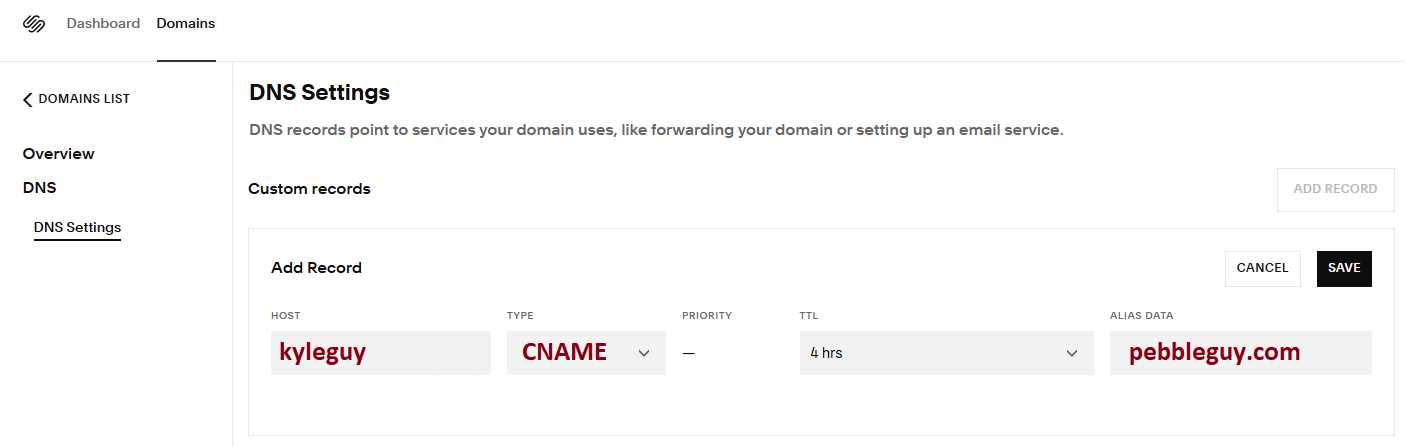Select the DNS sidebar section
The height and width of the screenshot is (447, 1406).
tap(40, 187)
